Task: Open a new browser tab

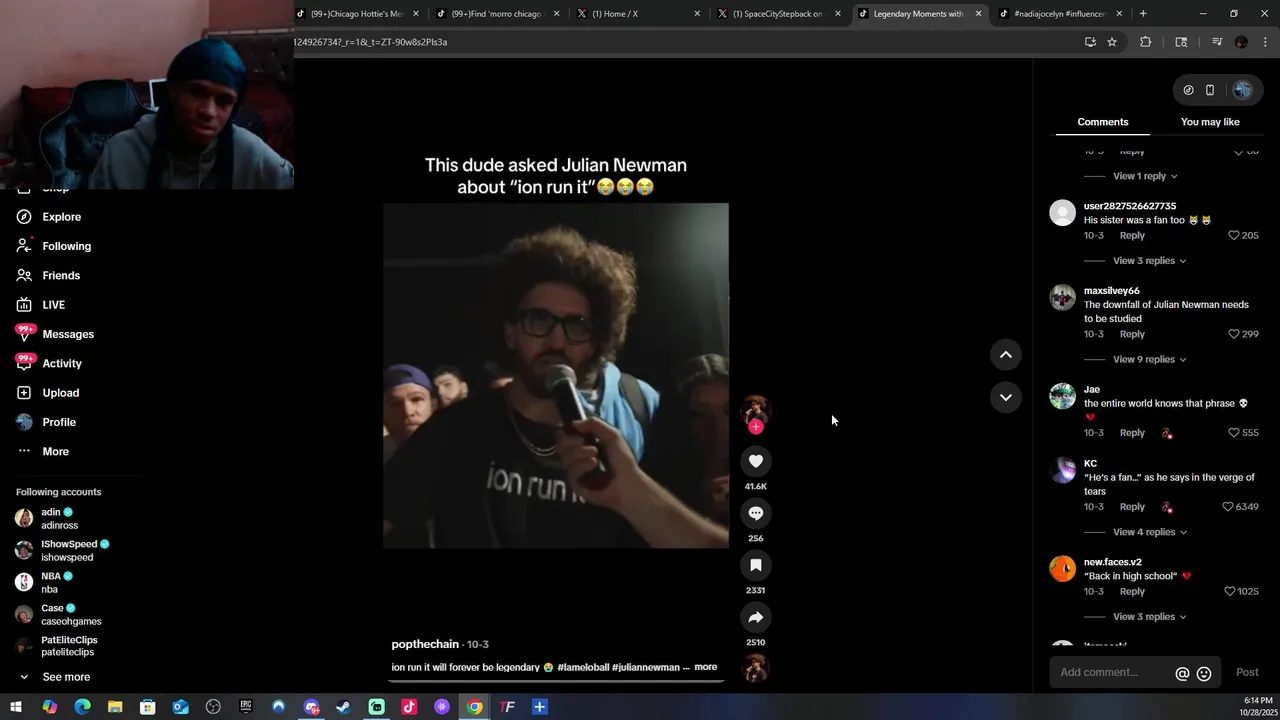Action: pyautogui.click(x=1143, y=14)
